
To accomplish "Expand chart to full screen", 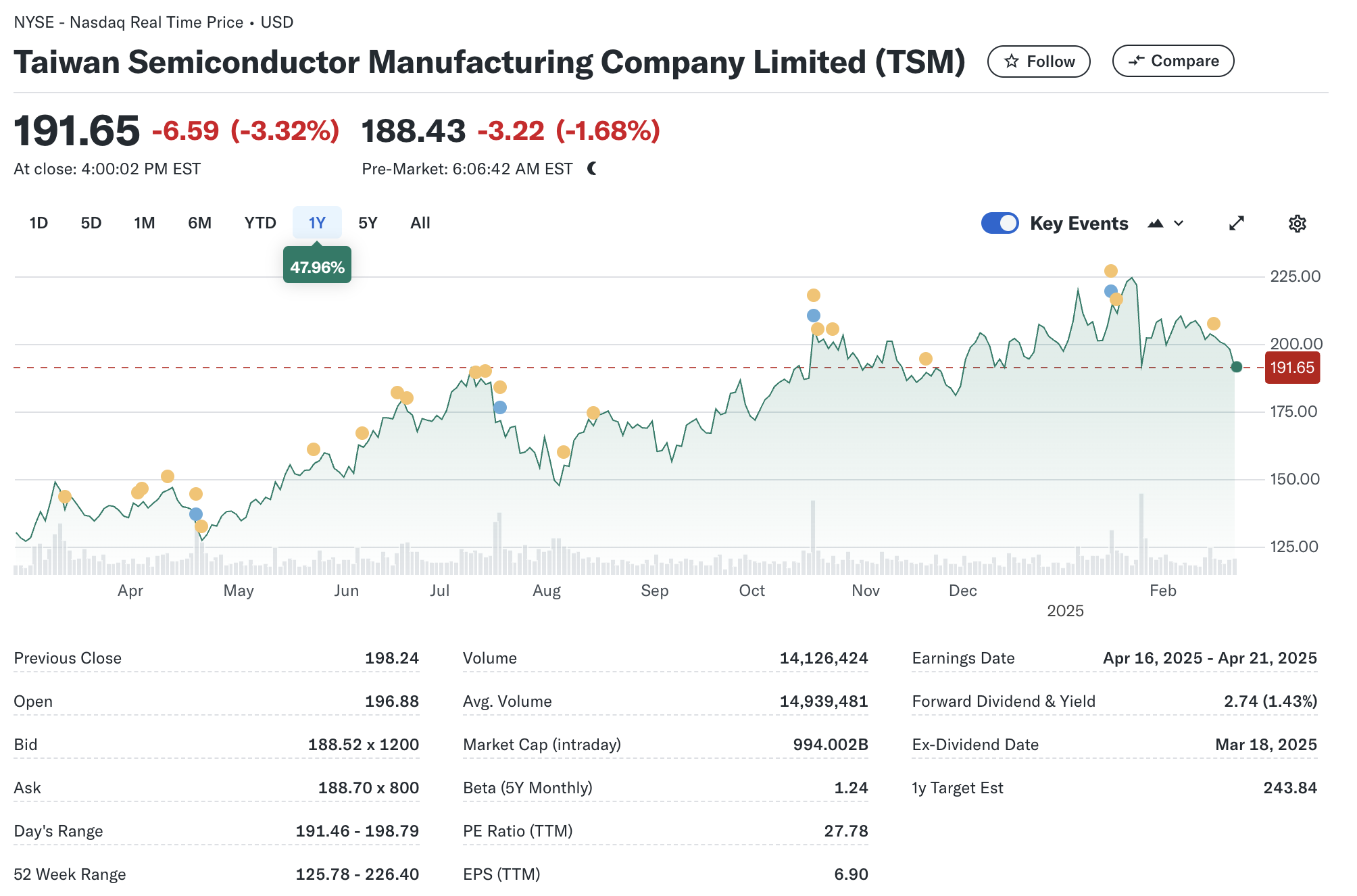I will pos(1236,224).
